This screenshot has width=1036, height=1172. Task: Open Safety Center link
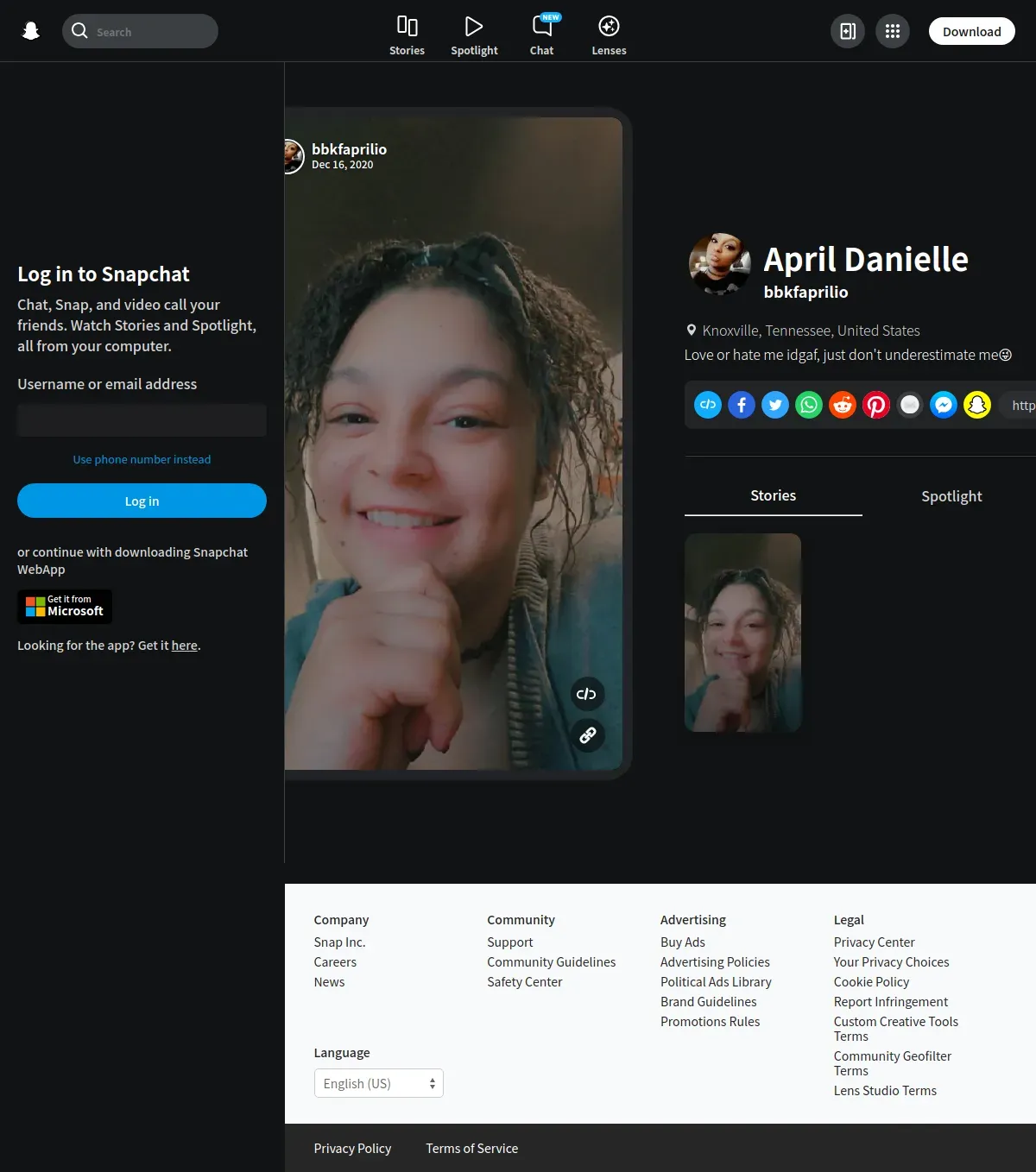click(x=525, y=982)
